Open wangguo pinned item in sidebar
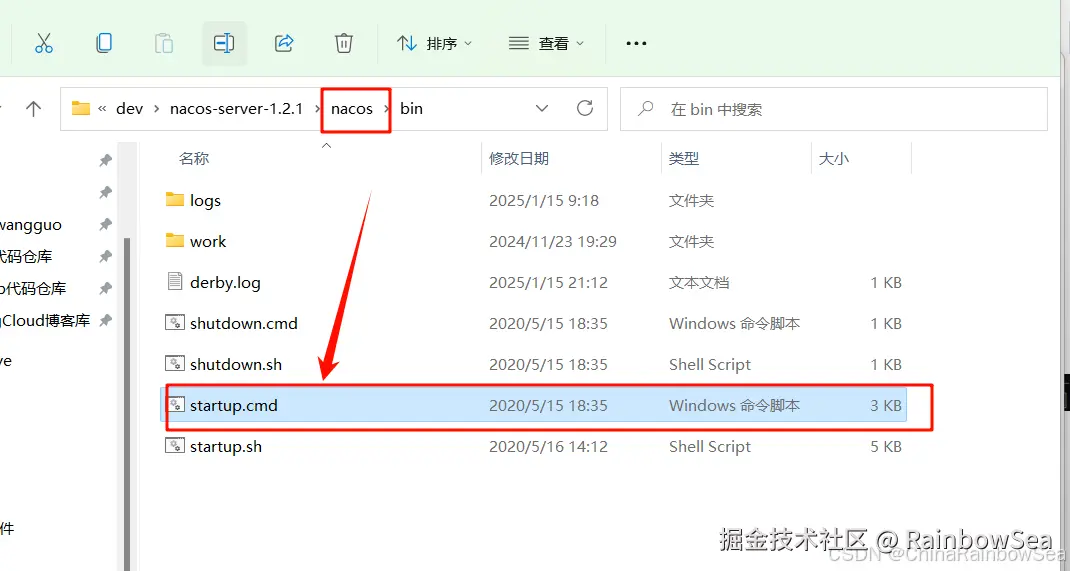 click(x=31, y=224)
